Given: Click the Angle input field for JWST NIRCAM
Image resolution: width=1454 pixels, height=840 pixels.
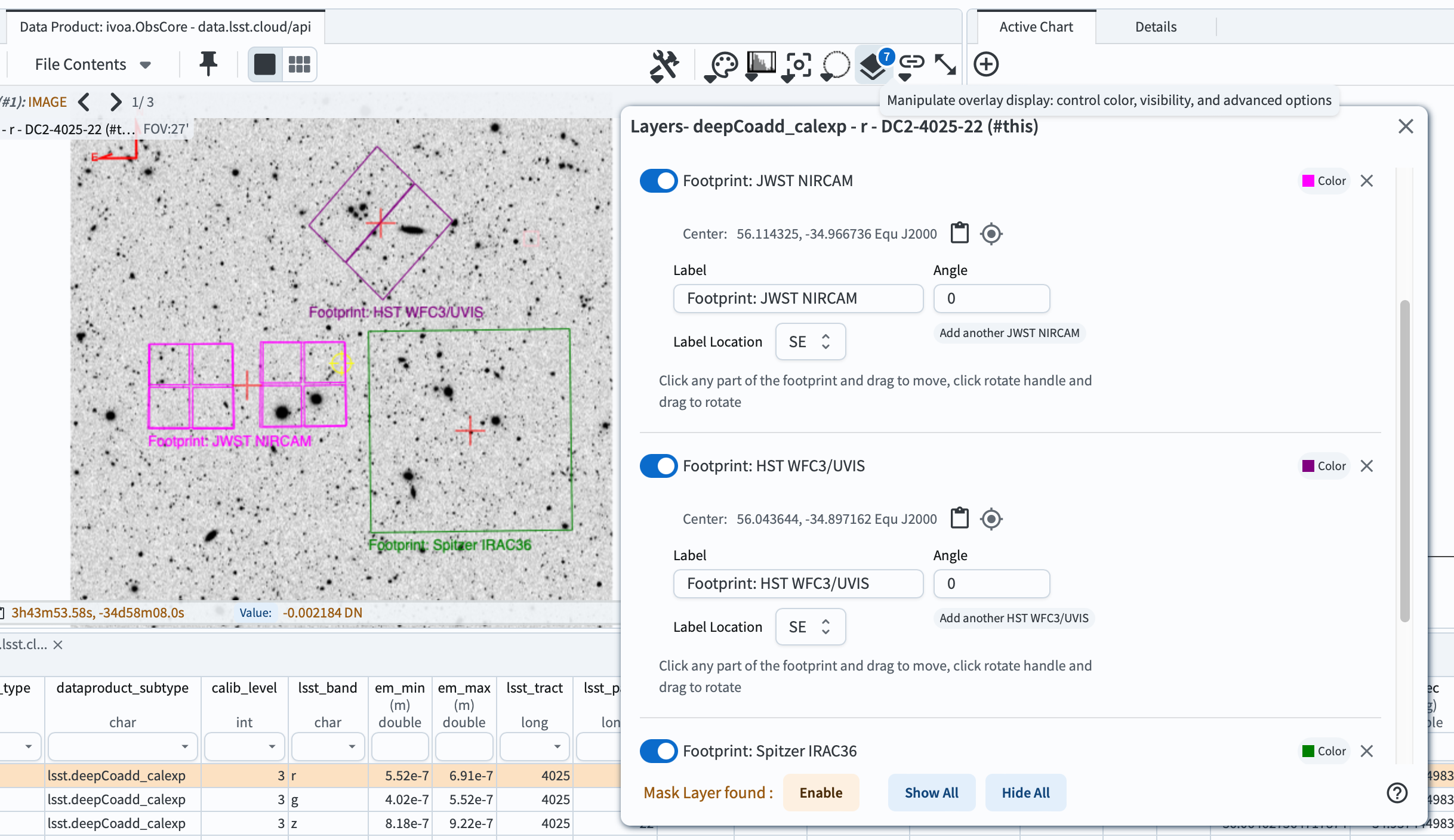Looking at the screenshot, I should pos(991,298).
